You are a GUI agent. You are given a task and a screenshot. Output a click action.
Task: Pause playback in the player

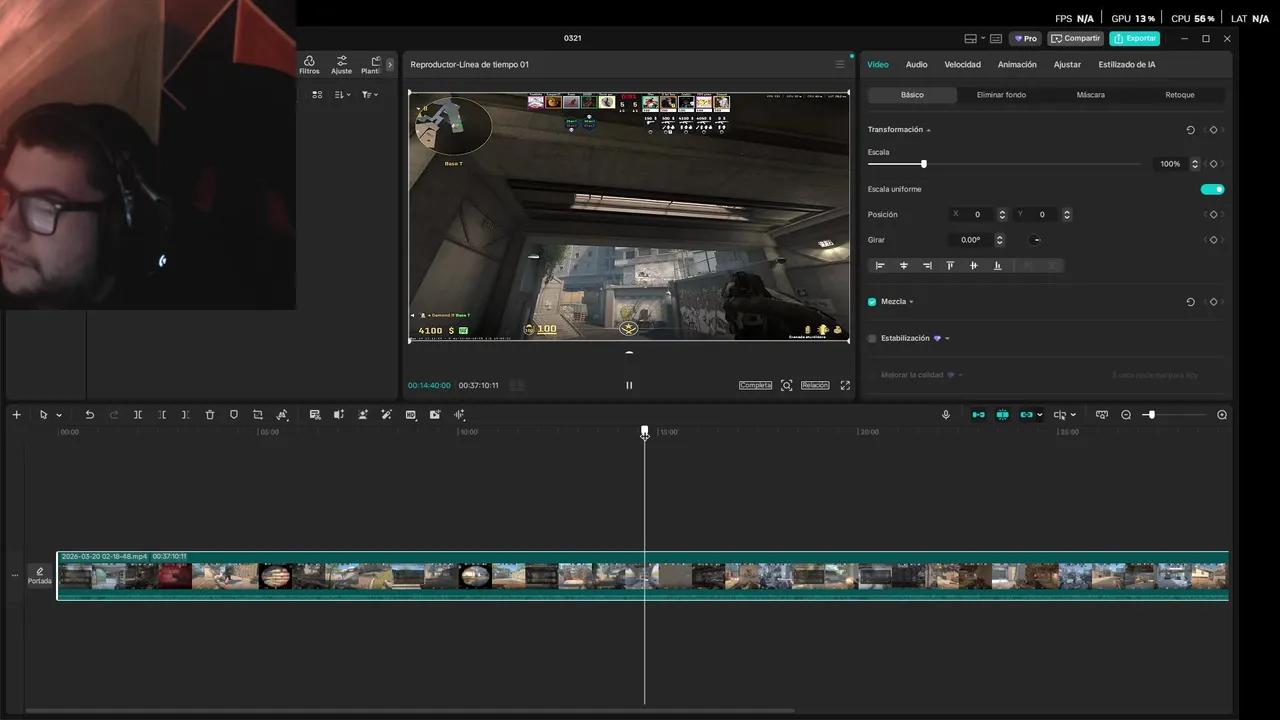629,385
